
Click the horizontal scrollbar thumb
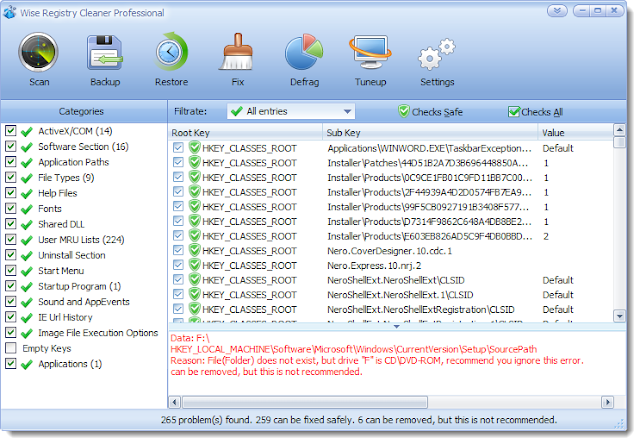(x=305, y=402)
